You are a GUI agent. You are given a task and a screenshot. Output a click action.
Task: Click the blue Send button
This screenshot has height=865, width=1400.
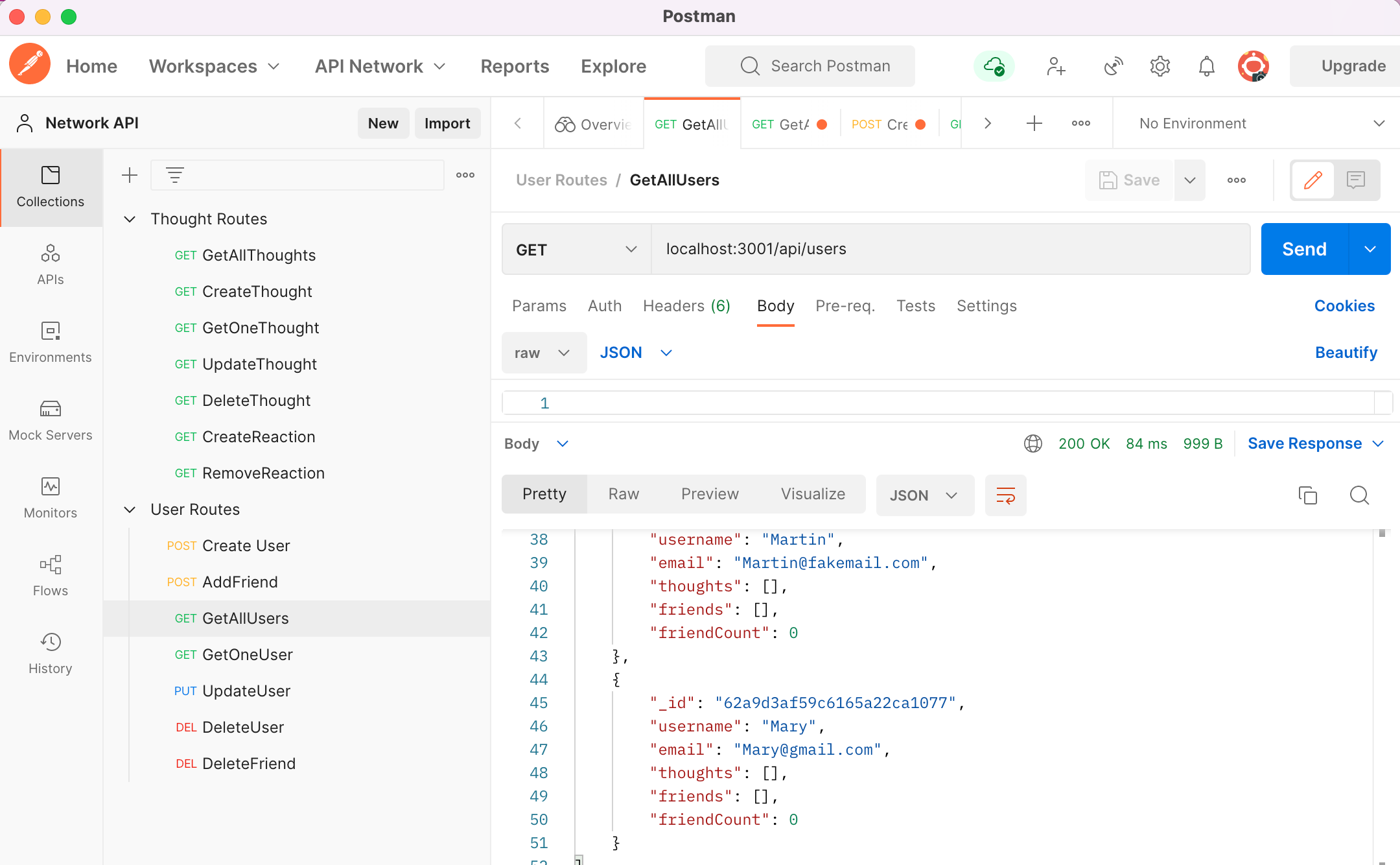(x=1304, y=249)
